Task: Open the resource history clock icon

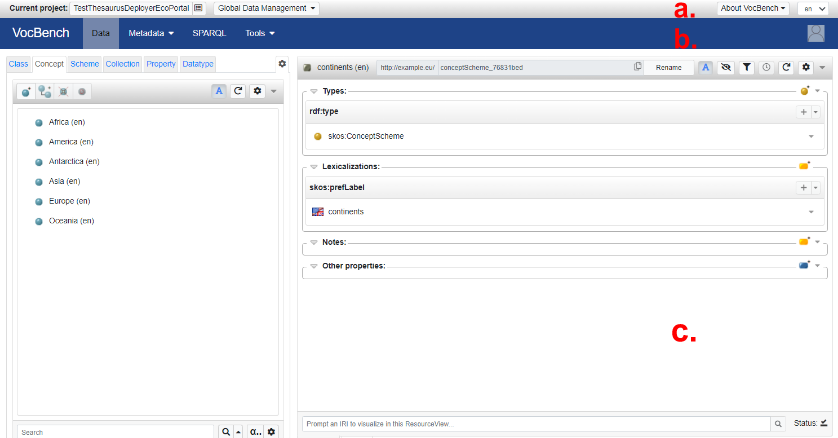Action: click(x=766, y=67)
